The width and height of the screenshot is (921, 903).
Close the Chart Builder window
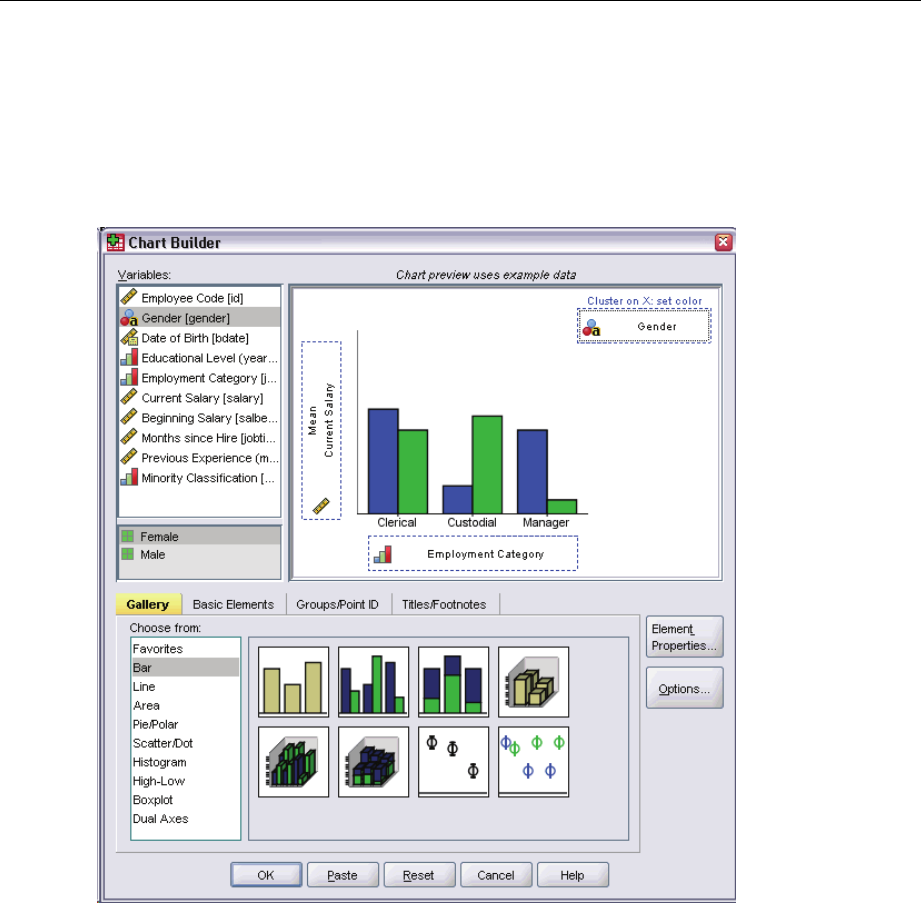[x=723, y=241]
